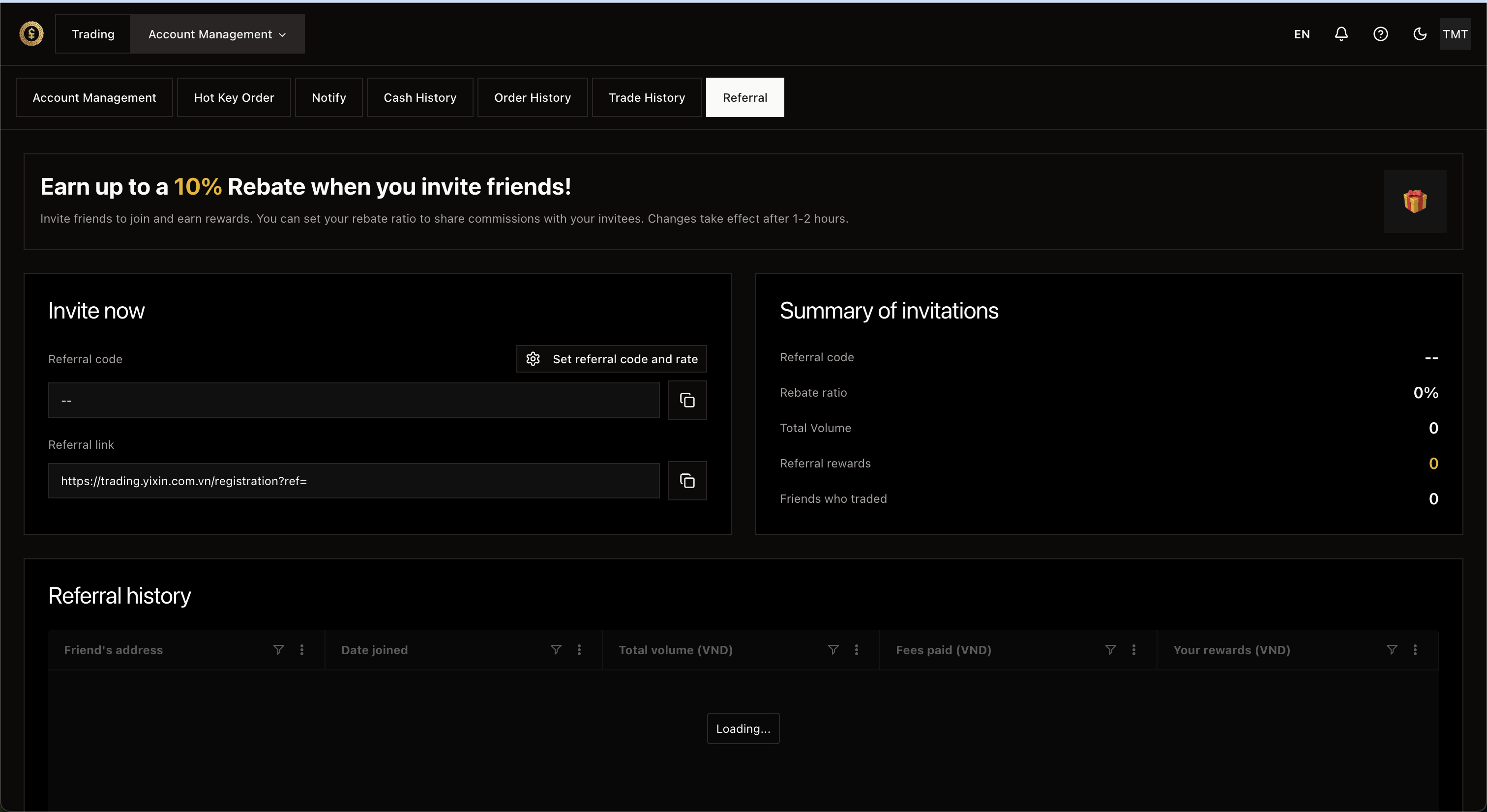The height and width of the screenshot is (812, 1487).
Task: Click the gold coin logo icon
Action: click(31, 34)
